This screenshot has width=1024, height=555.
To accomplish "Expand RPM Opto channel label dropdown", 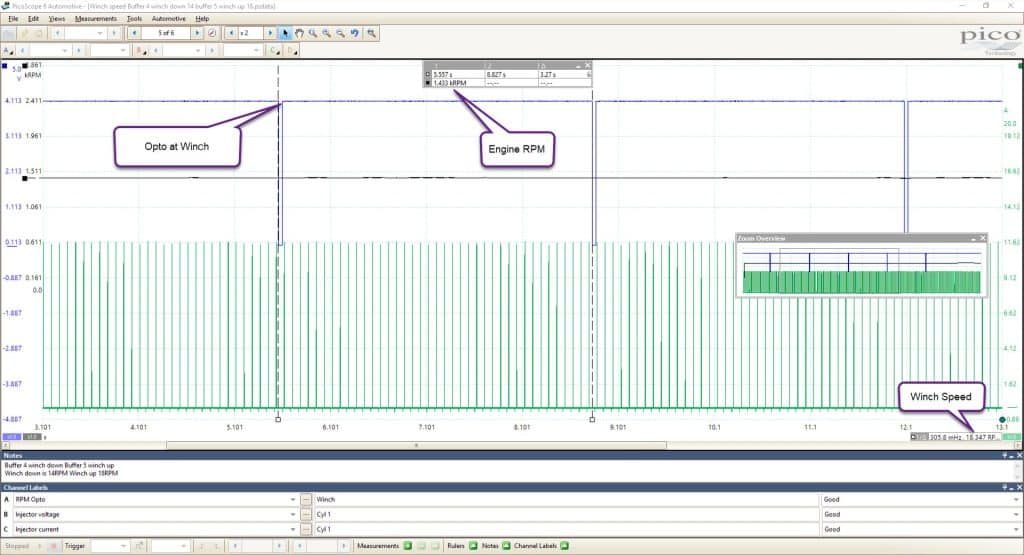I will click(x=293, y=500).
